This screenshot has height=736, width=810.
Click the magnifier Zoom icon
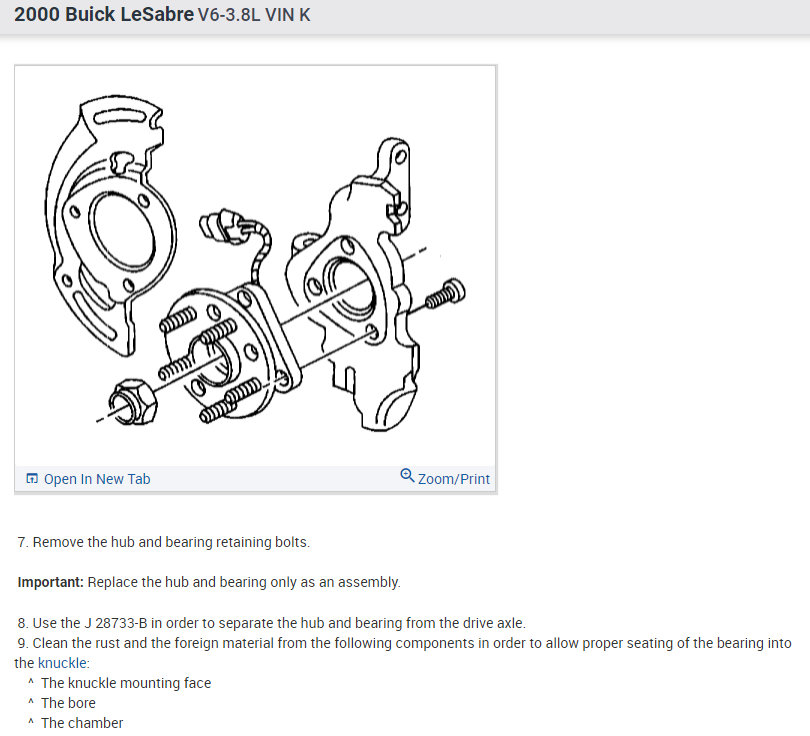pos(407,475)
